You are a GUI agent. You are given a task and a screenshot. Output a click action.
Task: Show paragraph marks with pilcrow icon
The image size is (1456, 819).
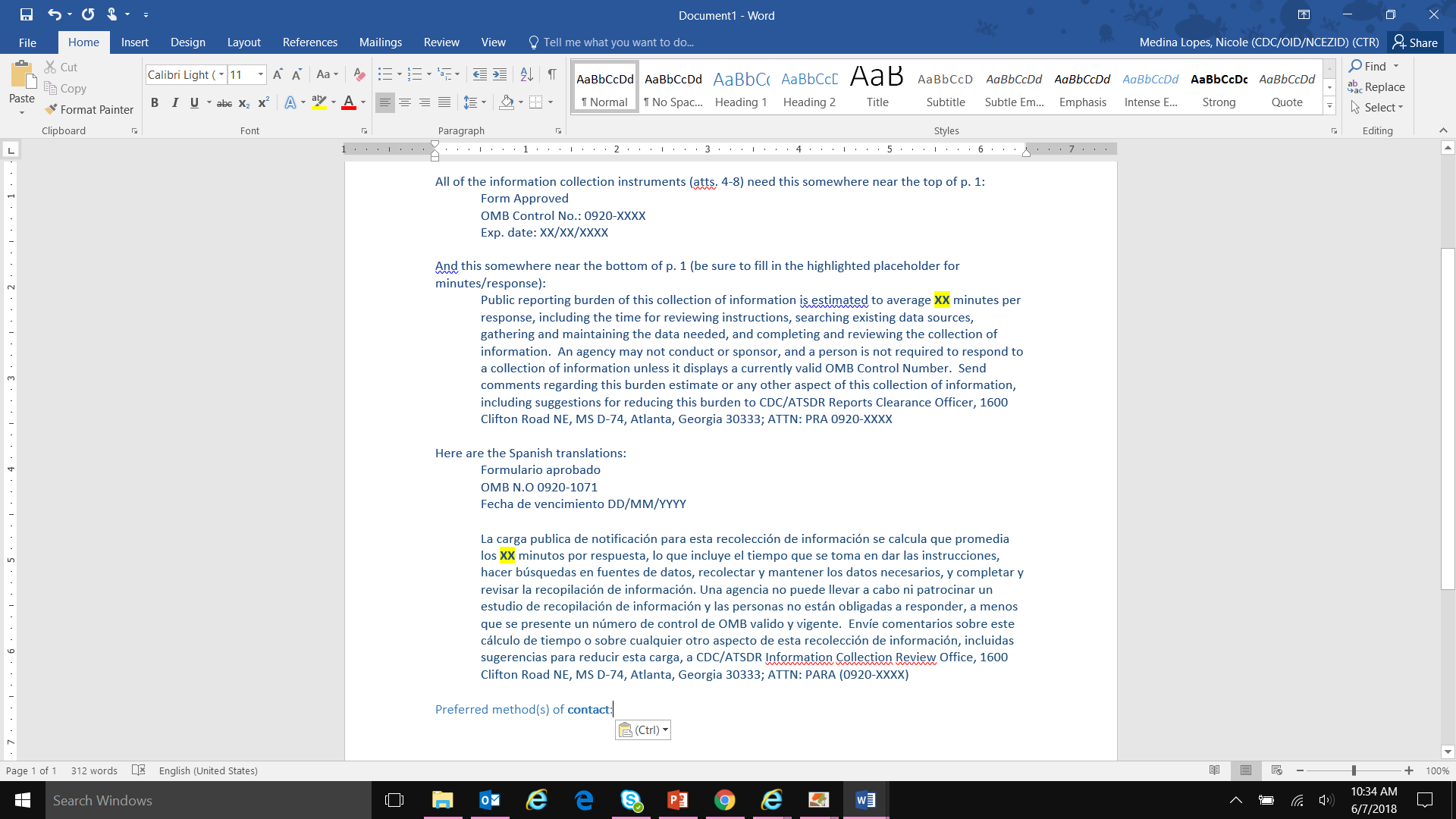(x=552, y=74)
